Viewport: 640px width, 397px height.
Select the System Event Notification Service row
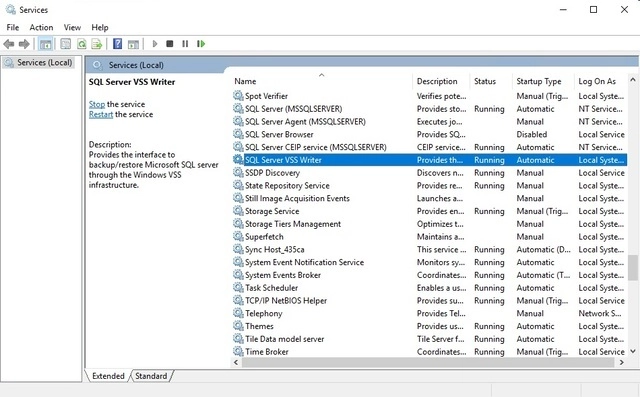[429, 262]
